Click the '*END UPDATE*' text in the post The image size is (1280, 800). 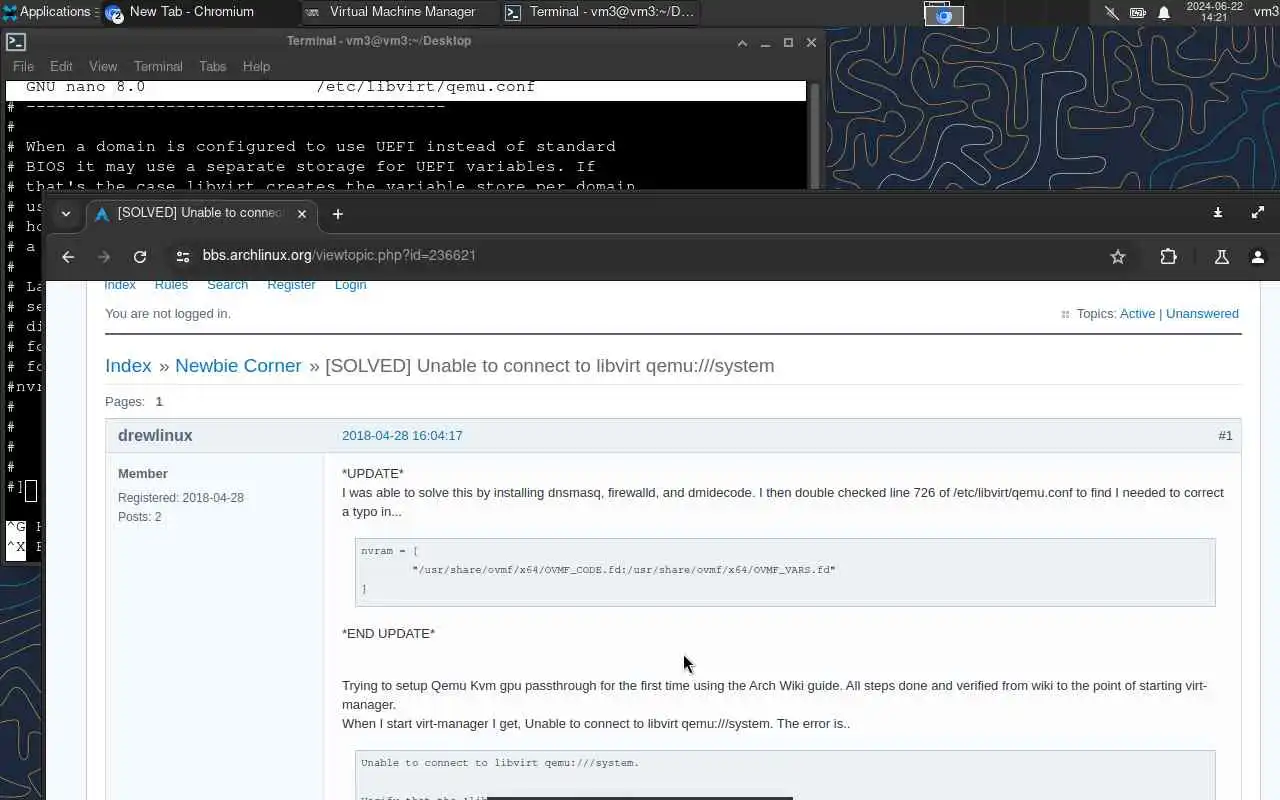pyautogui.click(x=388, y=634)
